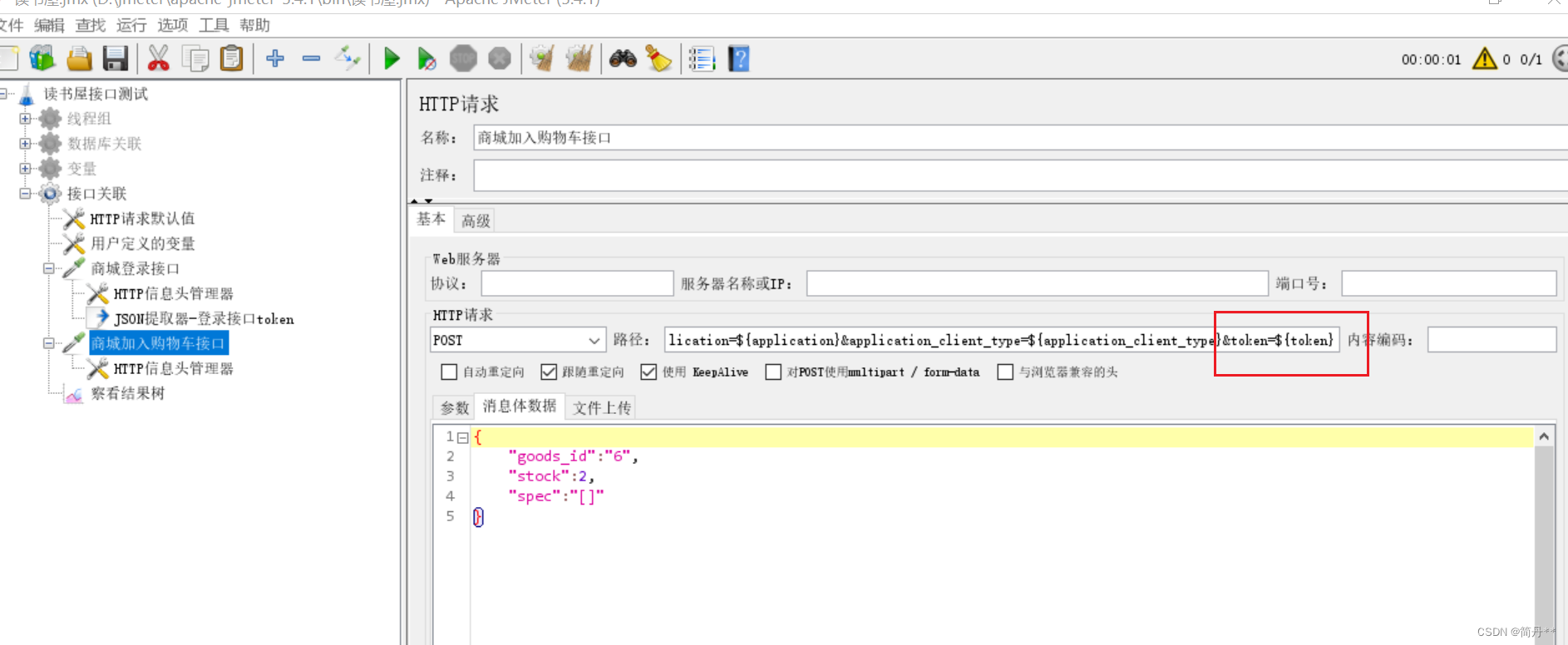Select HTTP请求默认值 in the tree
The width and height of the screenshot is (1568, 645).
142,219
